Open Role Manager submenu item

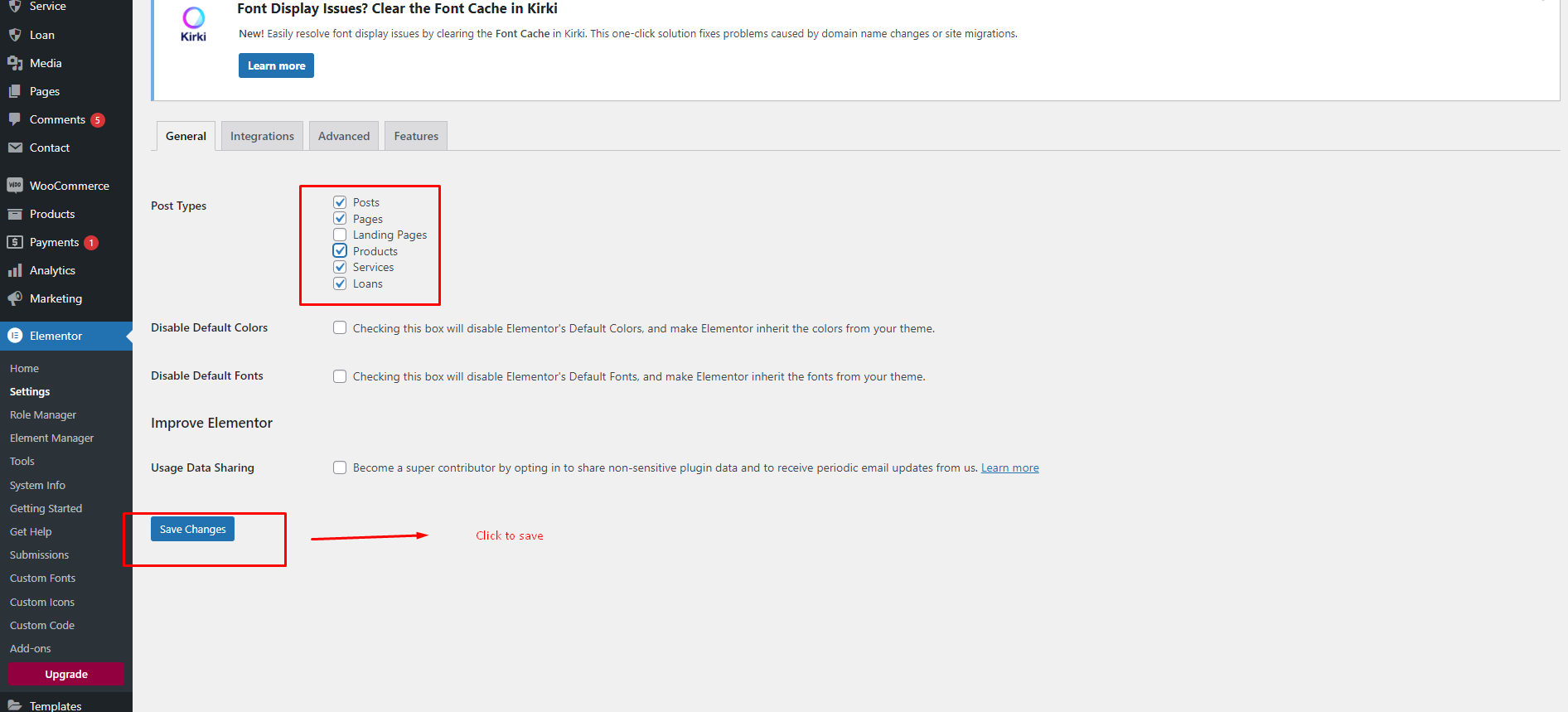43,414
